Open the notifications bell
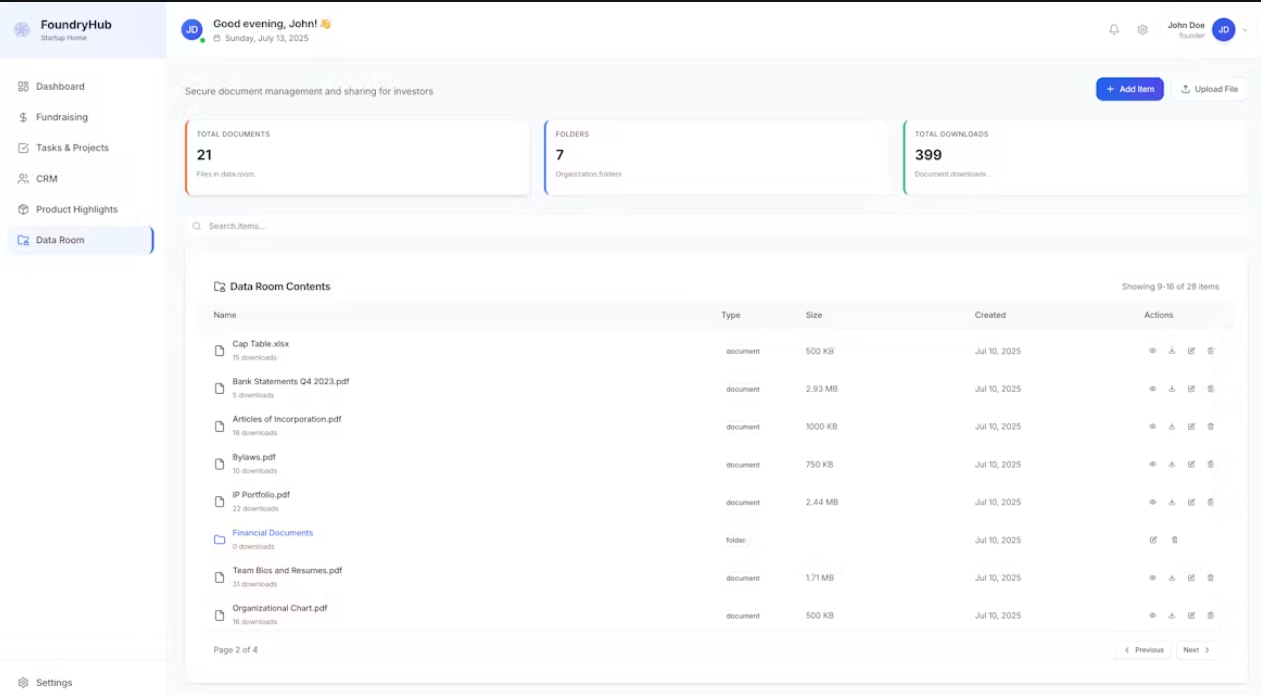Viewport: 1261px width, 695px height. coord(1114,30)
